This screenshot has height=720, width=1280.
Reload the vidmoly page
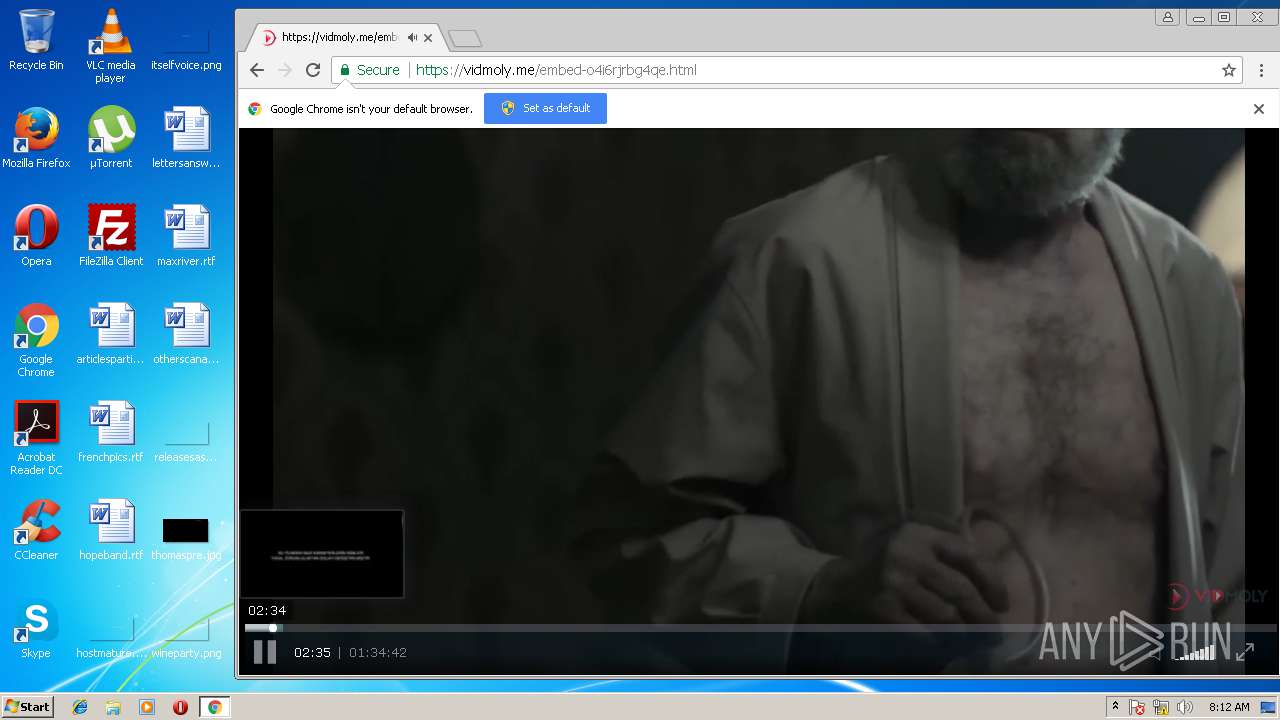pos(313,70)
